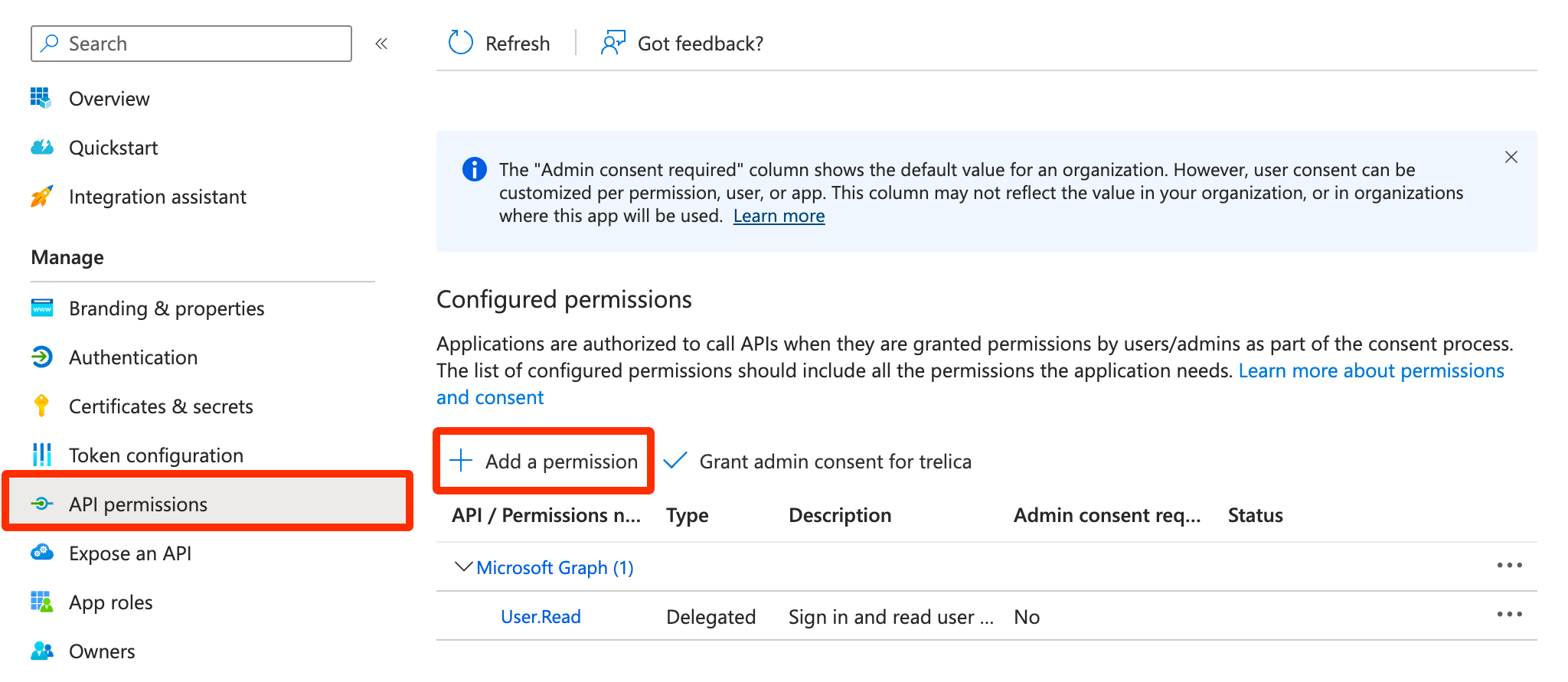Click the API / Permissions name column header
The width and height of the screenshot is (1568, 682).
(546, 515)
